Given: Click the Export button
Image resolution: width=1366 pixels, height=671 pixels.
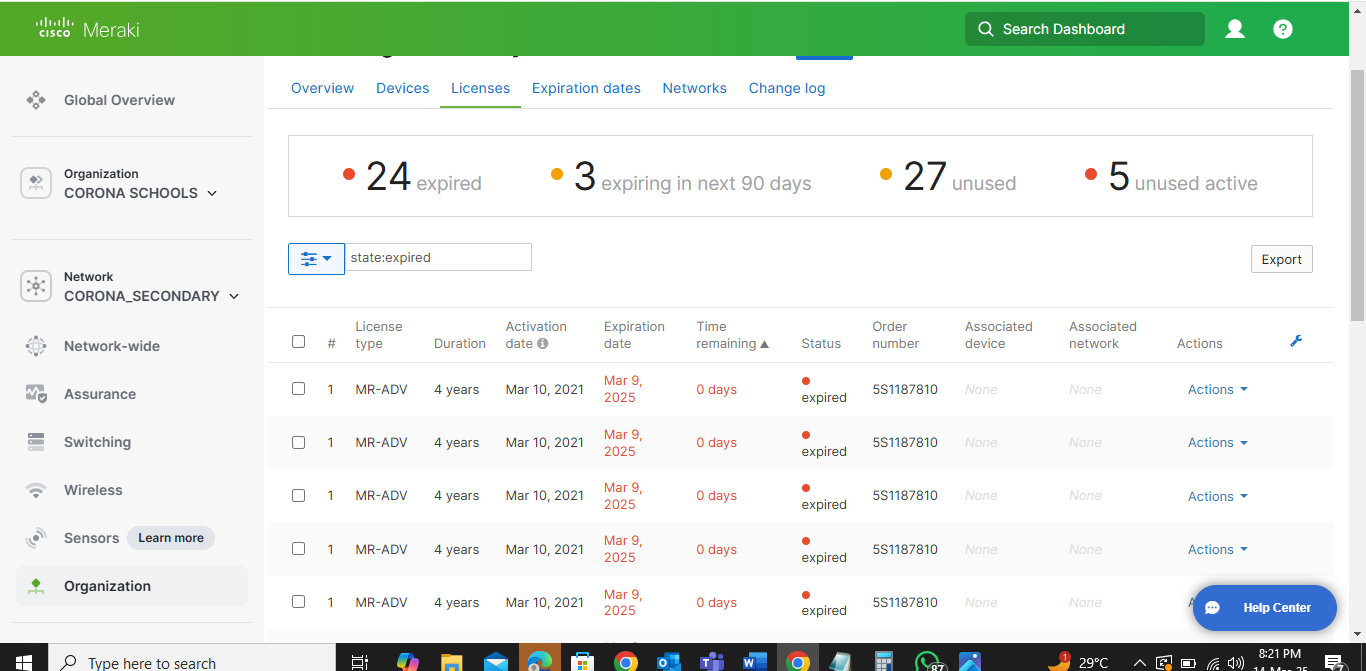Looking at the screenshot, I should pyautogui.click(x=1281, y=258).
